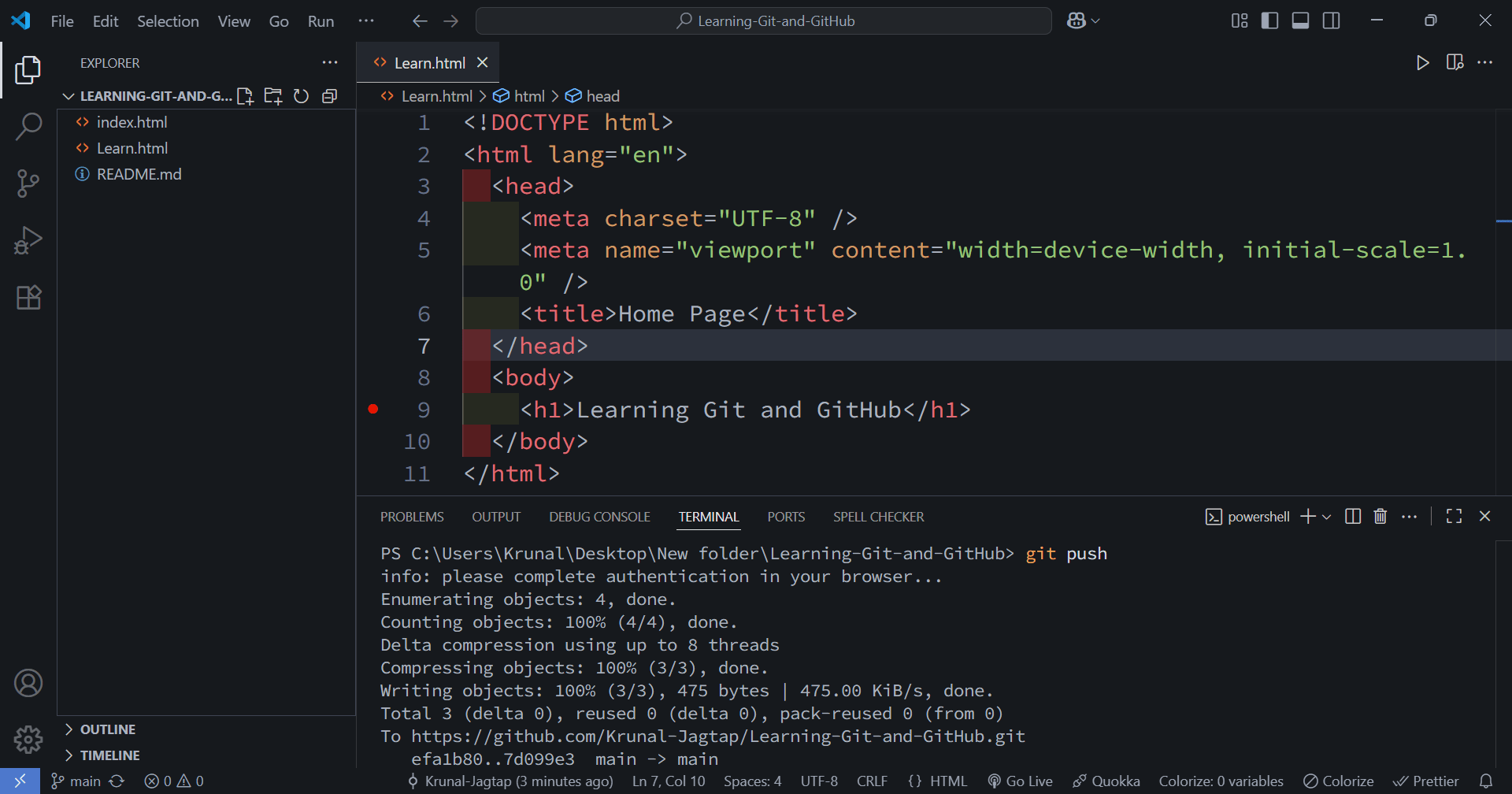The height and width of the screenshot is (794, 1512).
Task: Run the file with the play icon
Action: [x=1422, y=63]
